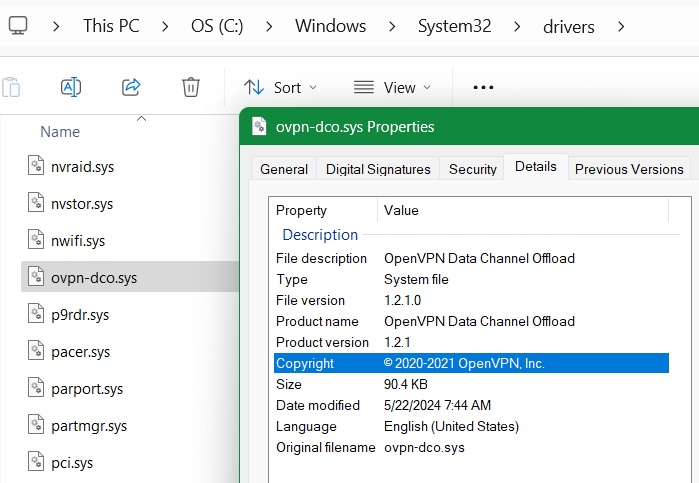The width and height of the screenshot is (699, 483).
Task: Expand chevron after This PC
Action: 165,26
